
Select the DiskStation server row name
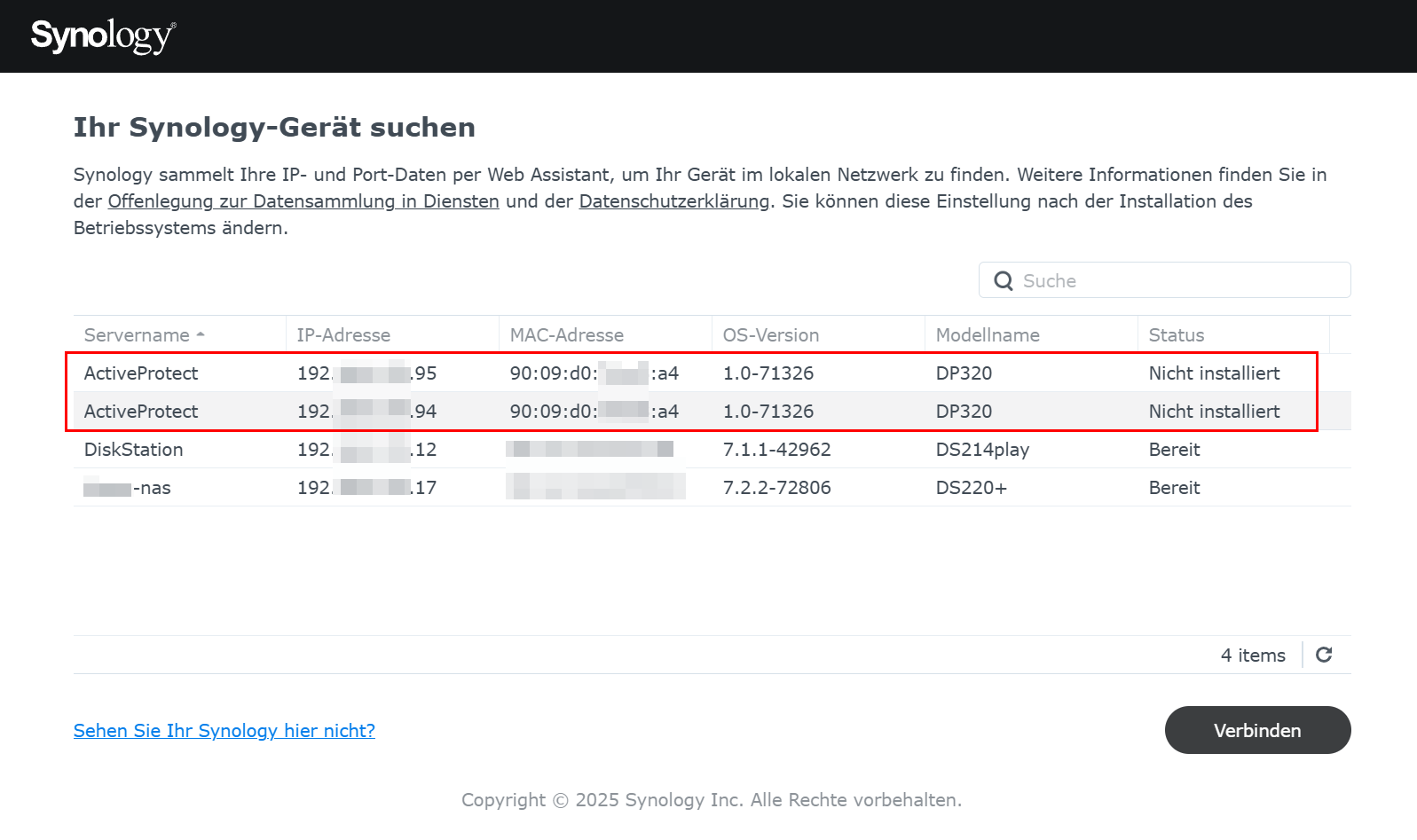click(x=134, y=450)
